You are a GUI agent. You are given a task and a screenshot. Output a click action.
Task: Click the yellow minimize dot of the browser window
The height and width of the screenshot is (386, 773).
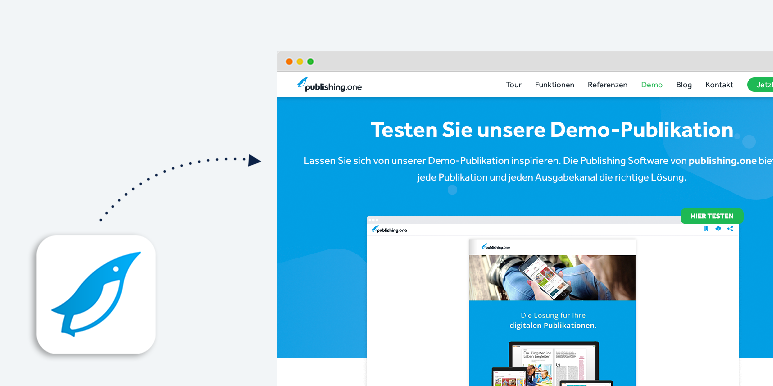[x=300, y=62]
